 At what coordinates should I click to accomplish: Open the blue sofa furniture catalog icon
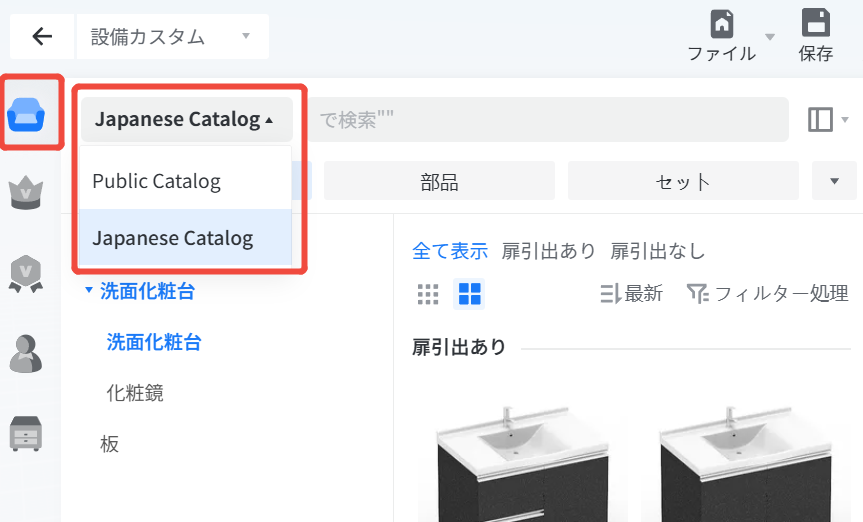click(x=26, y=115)
